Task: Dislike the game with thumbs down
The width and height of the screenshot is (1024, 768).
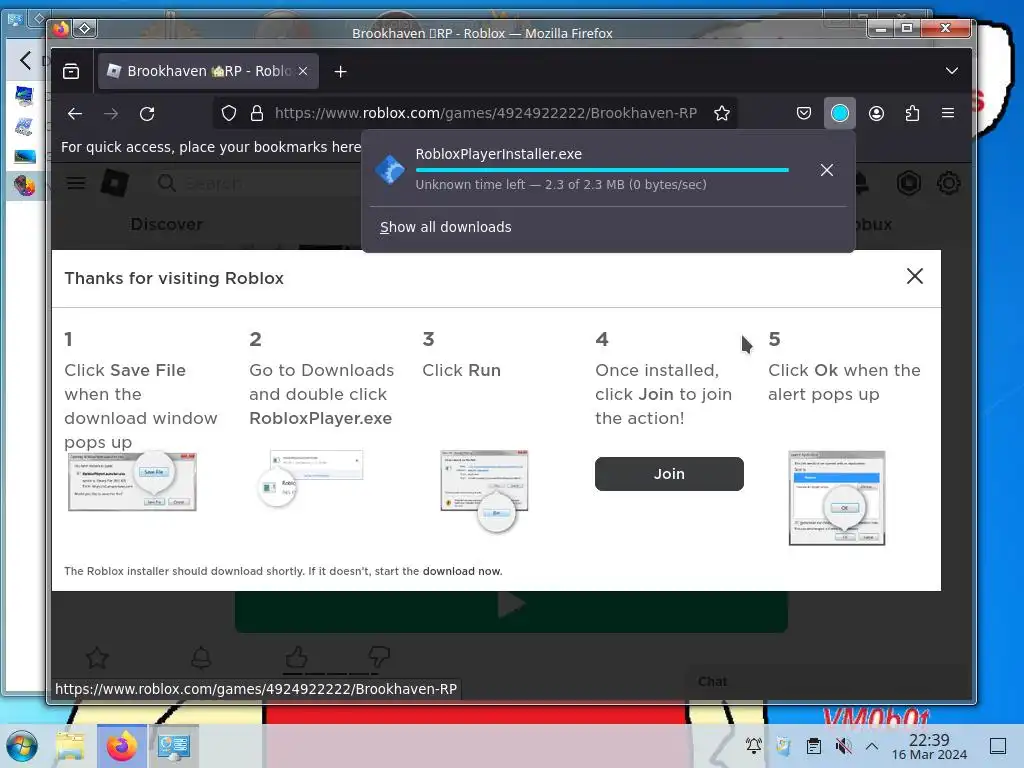Action: (x=379, y=657)
